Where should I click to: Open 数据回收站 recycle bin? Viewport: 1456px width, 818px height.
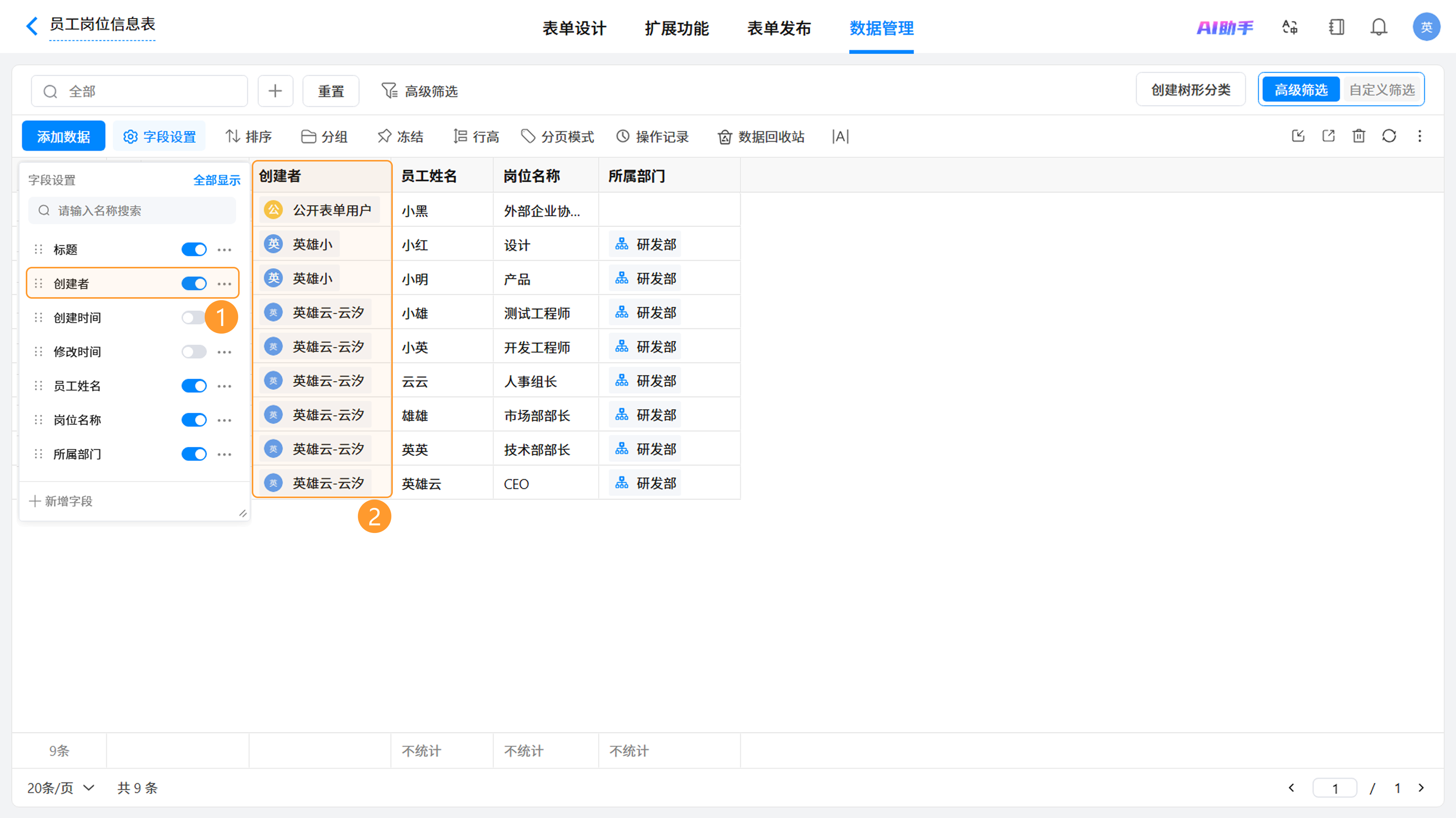761,136
